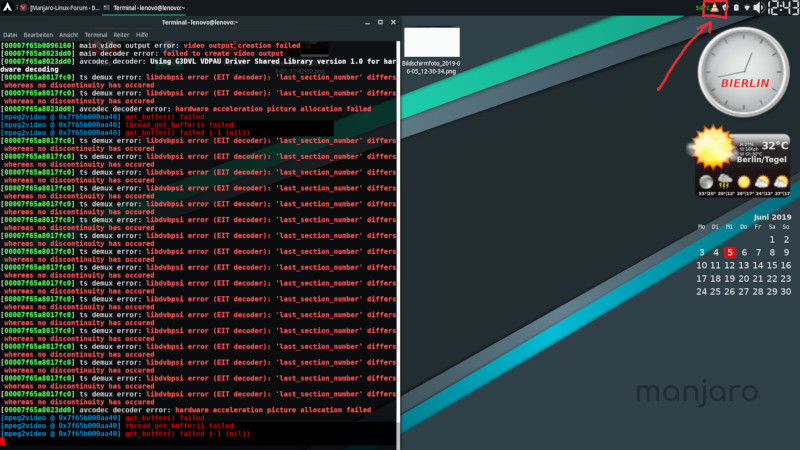This screenshot has width=800, height=450.
Task: Click the panel clock showing 12:43
Action: pyautogui.click(x=781, y=8)
